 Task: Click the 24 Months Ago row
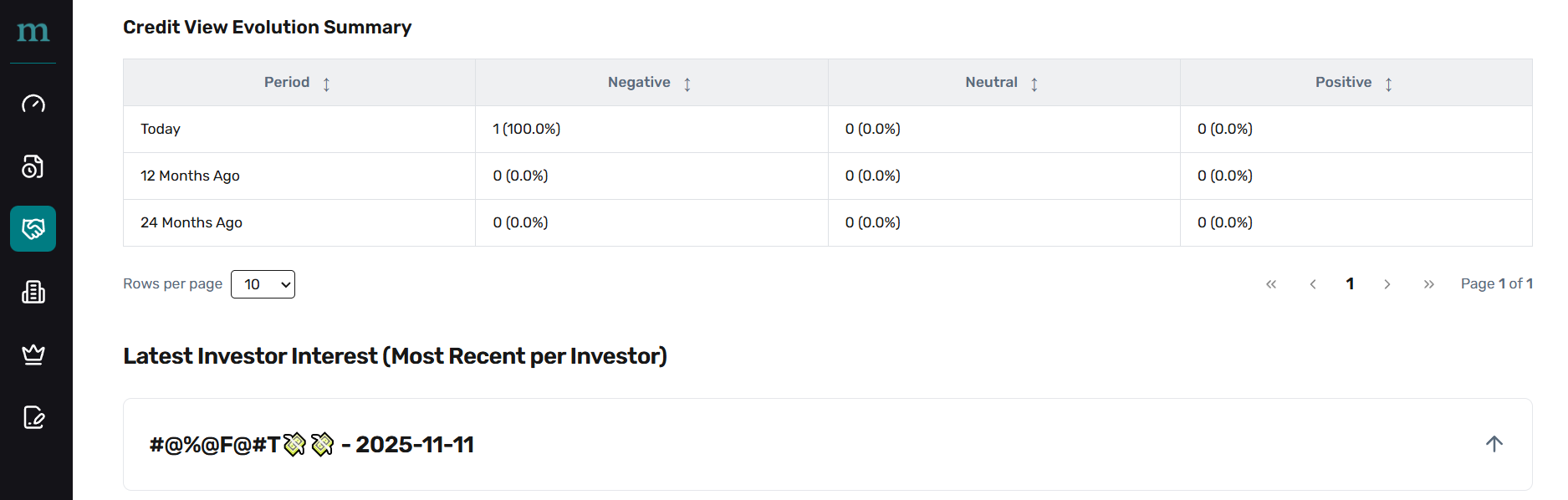point(192,222)
